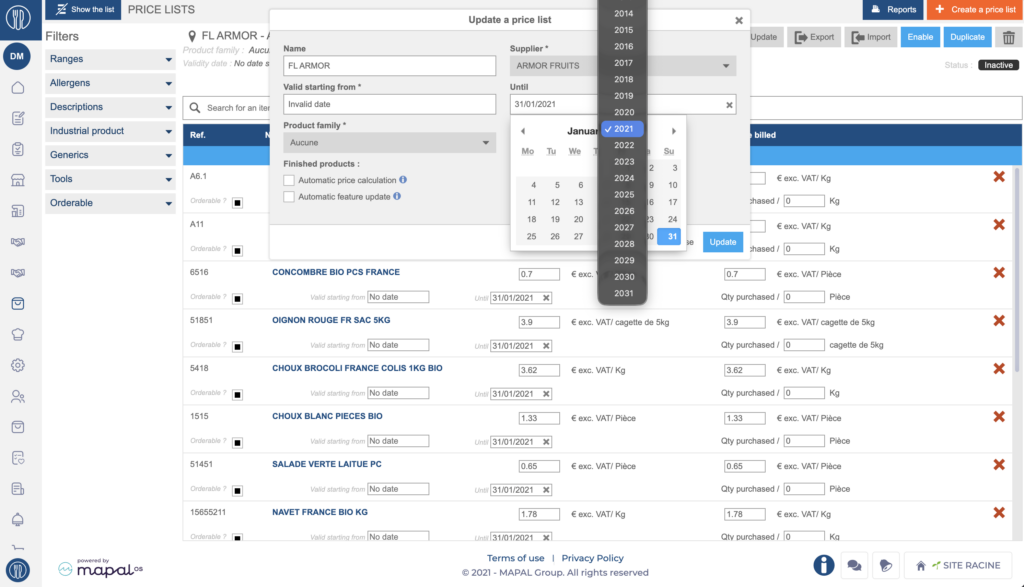The height and width of the screenshot is (587, 1024).
Task: Expand the Allergens filter
Action: pos(110,83)
